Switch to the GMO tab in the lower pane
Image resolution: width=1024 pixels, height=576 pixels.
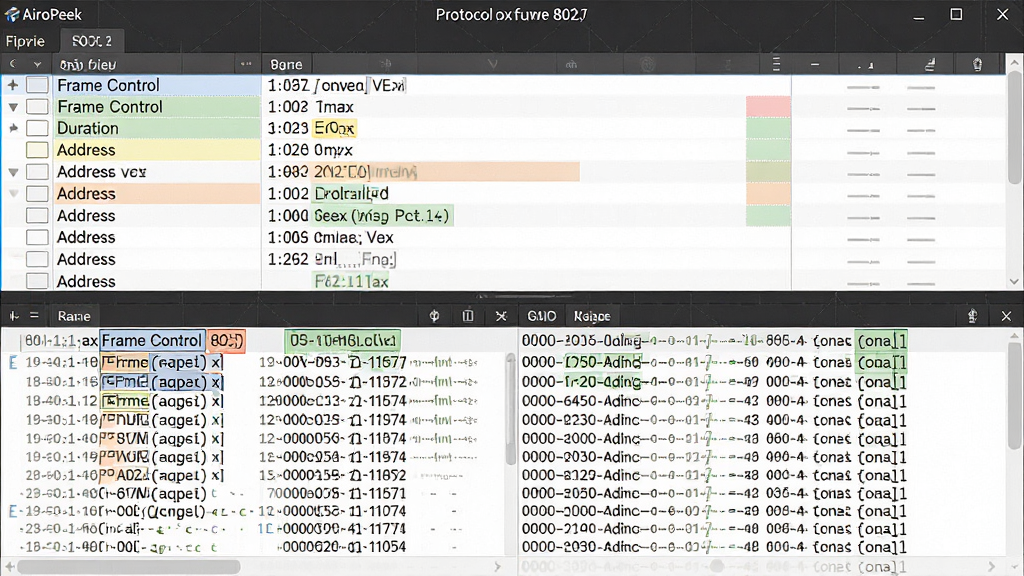click(x=541, y=316)
